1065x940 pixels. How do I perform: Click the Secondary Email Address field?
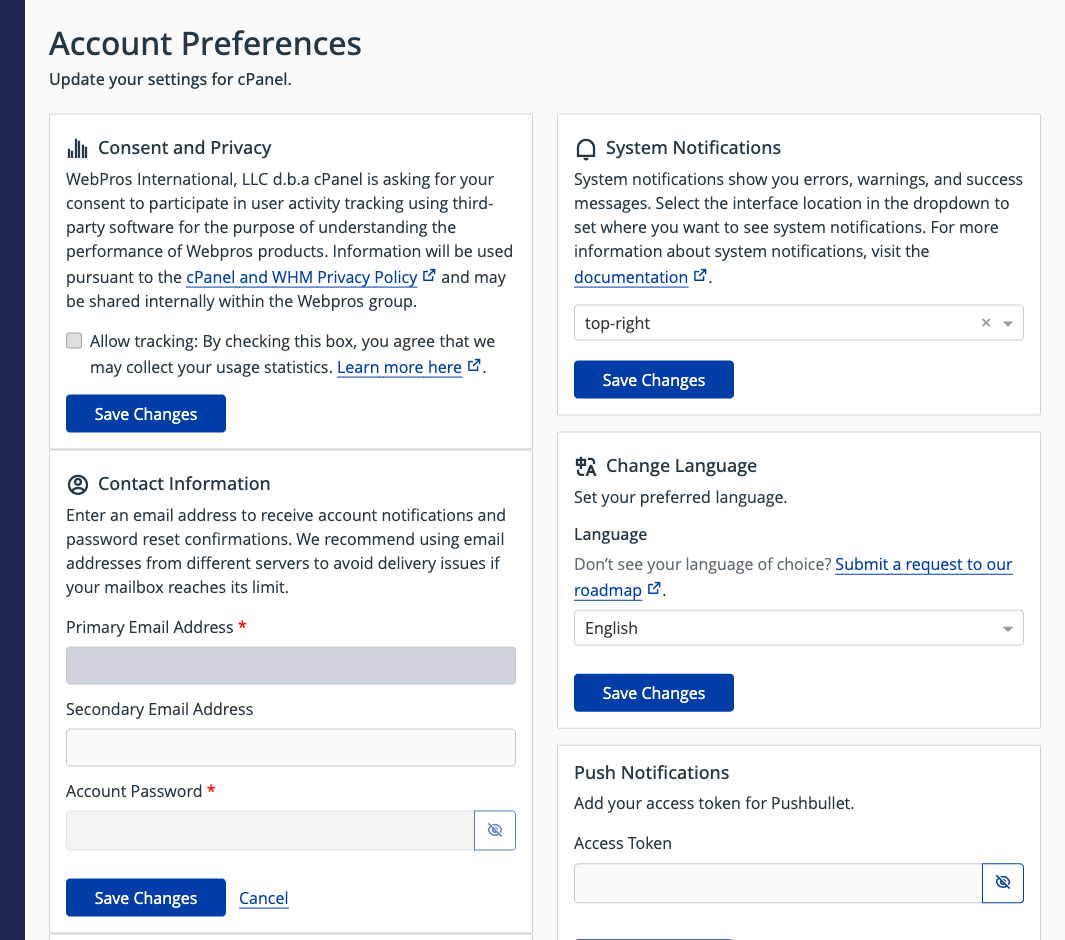click(x=291, y=748)
